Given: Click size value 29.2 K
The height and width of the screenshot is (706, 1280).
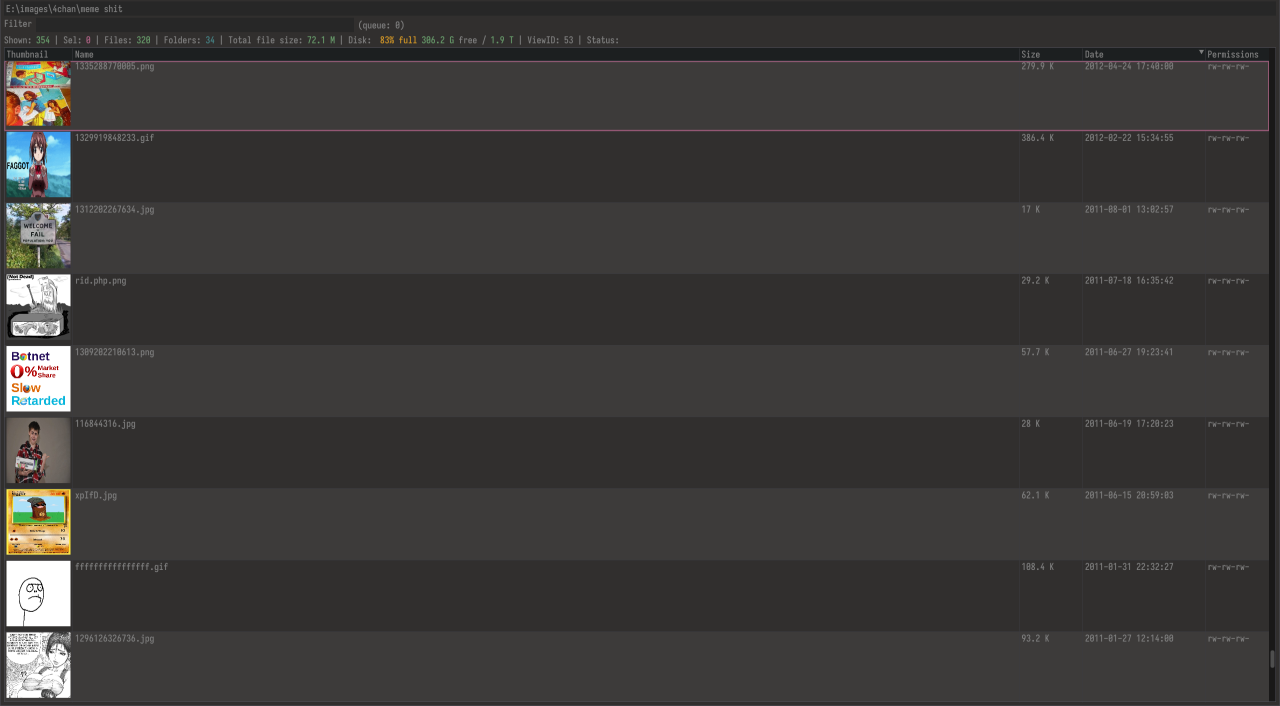Looking at the screenshot, I should pos(1036,281).
